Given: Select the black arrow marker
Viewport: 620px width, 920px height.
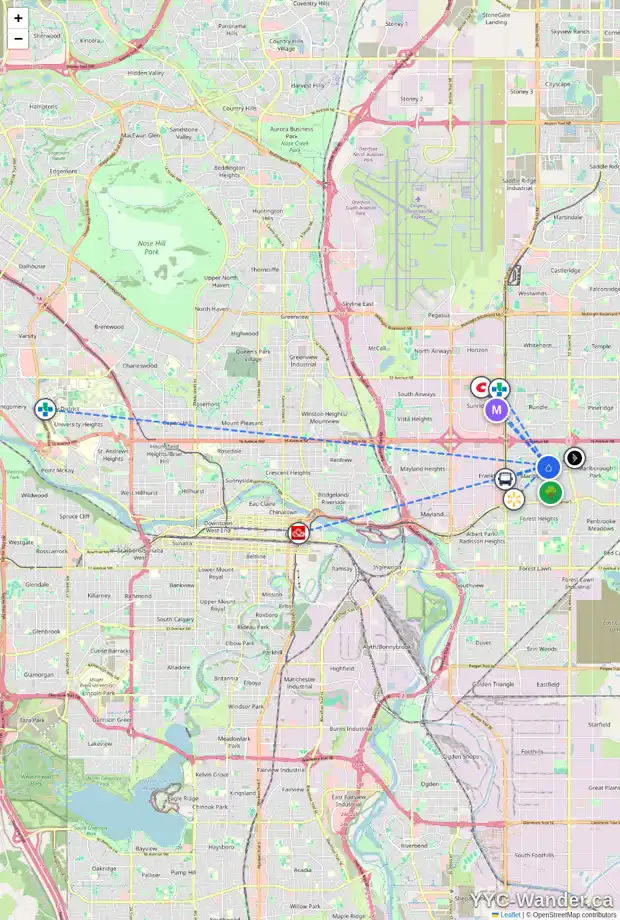Looking at the screenshot, I should point(574,458).
